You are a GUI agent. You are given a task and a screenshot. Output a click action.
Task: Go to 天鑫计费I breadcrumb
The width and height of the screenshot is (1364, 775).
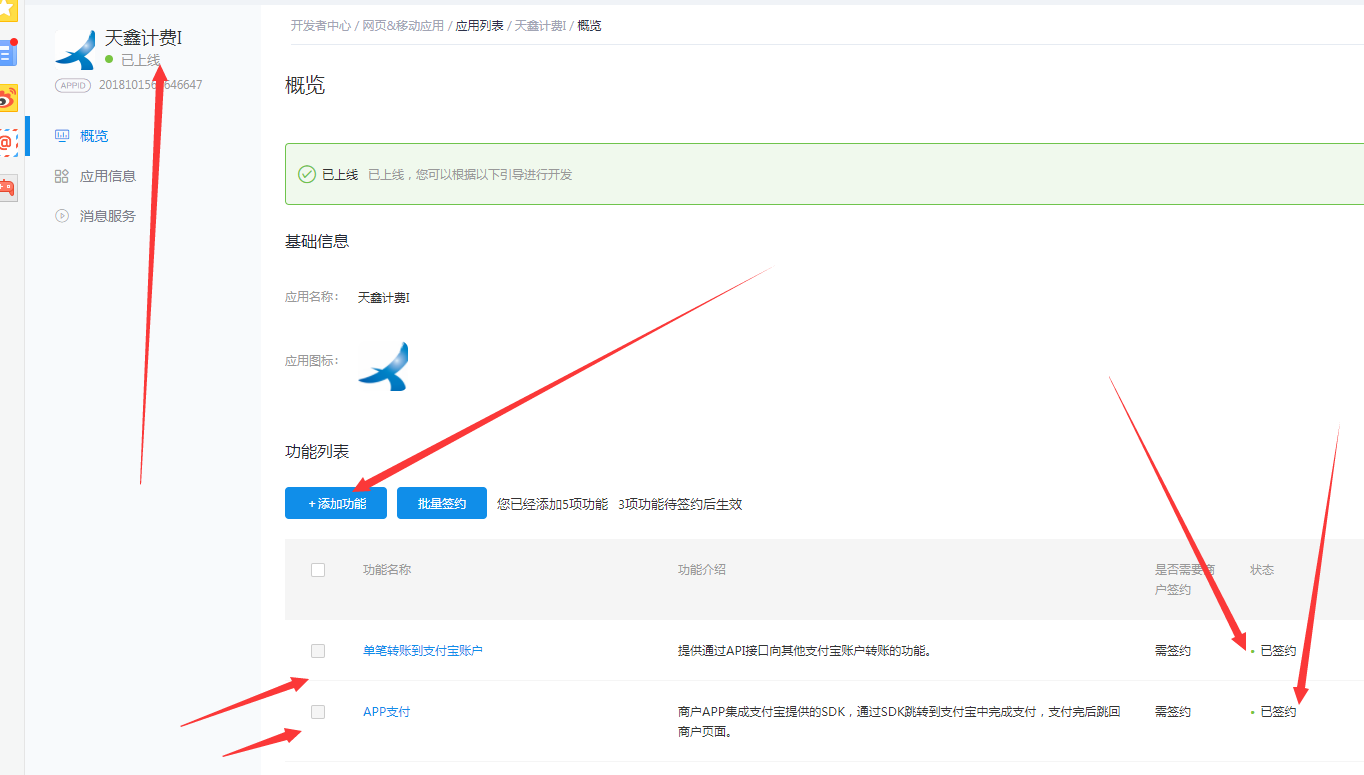(x=540, y=26)
